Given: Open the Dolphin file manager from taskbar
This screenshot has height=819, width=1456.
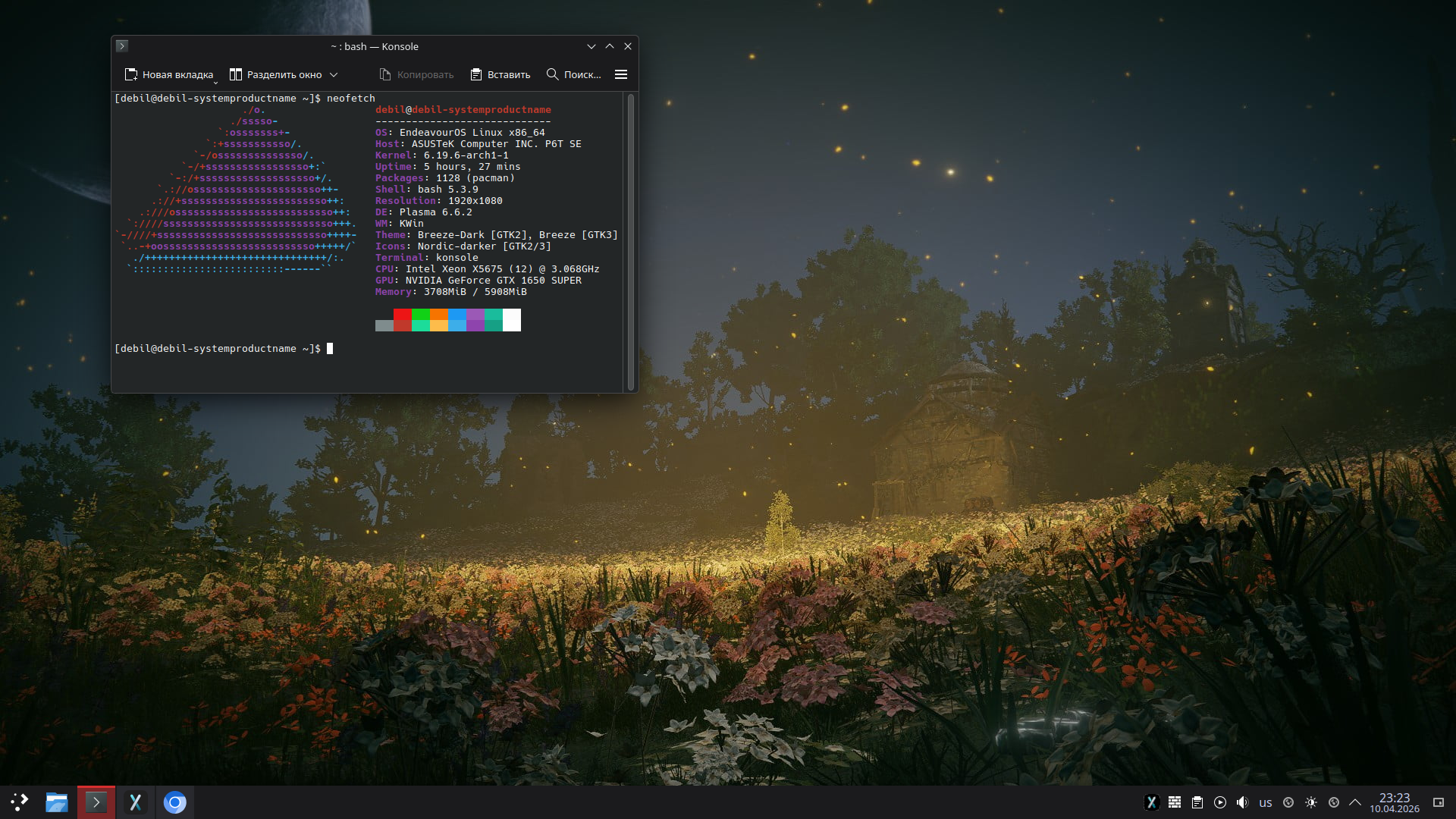Looking at the screenshot, I should coord(57,802).
